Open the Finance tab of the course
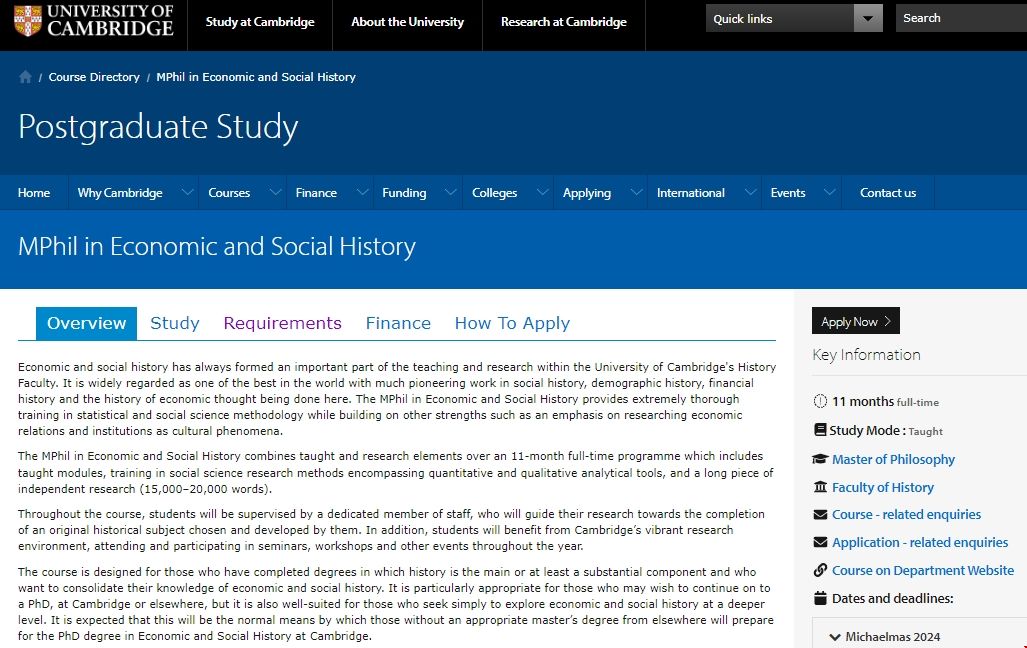Viewport: 1027px width, 648px height. click(x=398, y=323)
